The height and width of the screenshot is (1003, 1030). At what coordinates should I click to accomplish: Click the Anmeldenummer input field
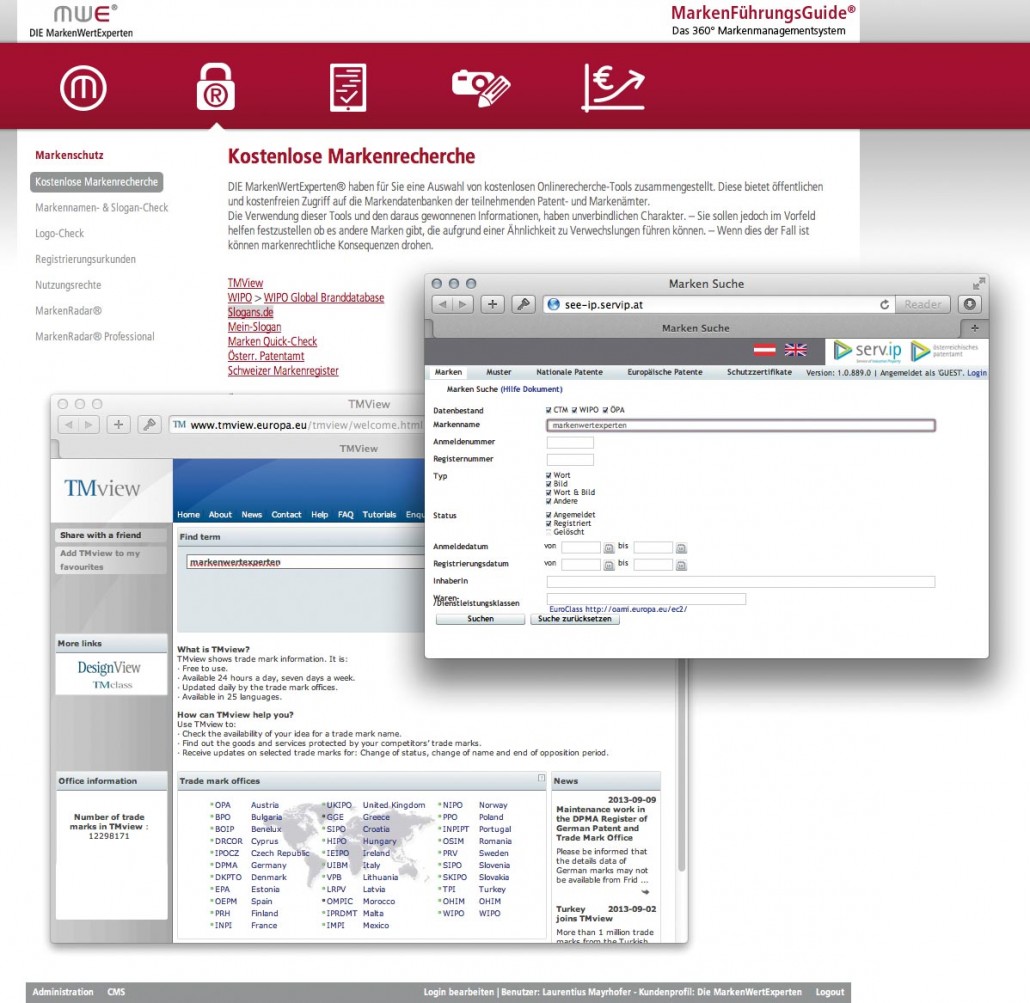pyautogui.click(x=570, y=442)
